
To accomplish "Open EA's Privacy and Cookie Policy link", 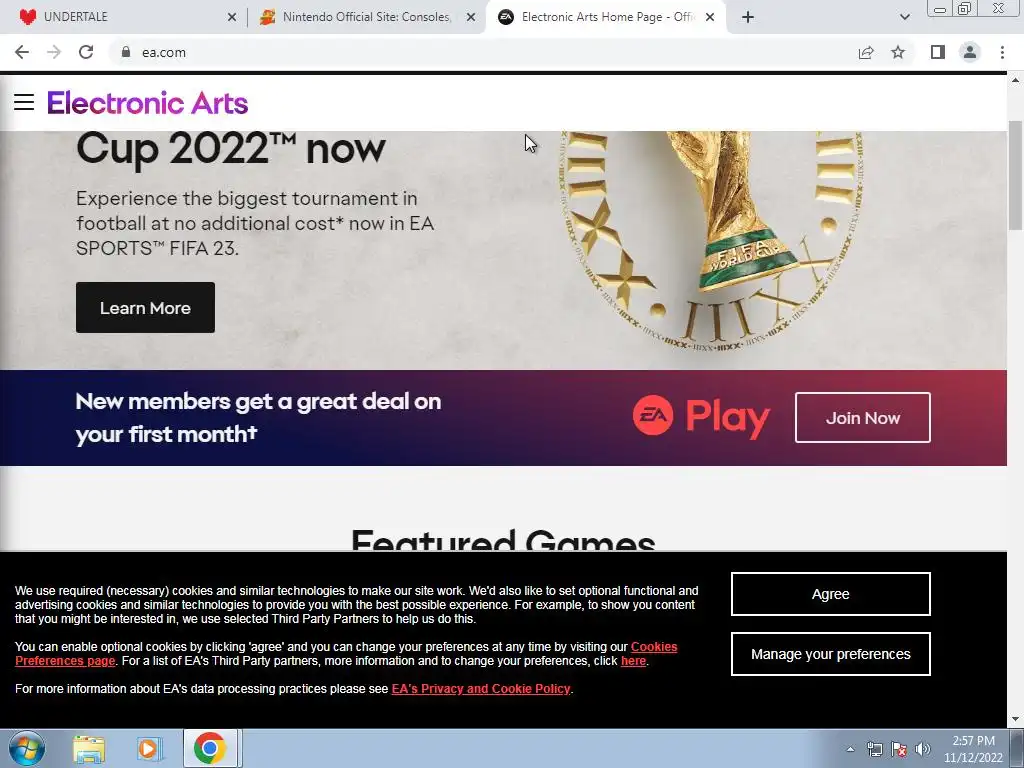I will [x=481, y=689].
